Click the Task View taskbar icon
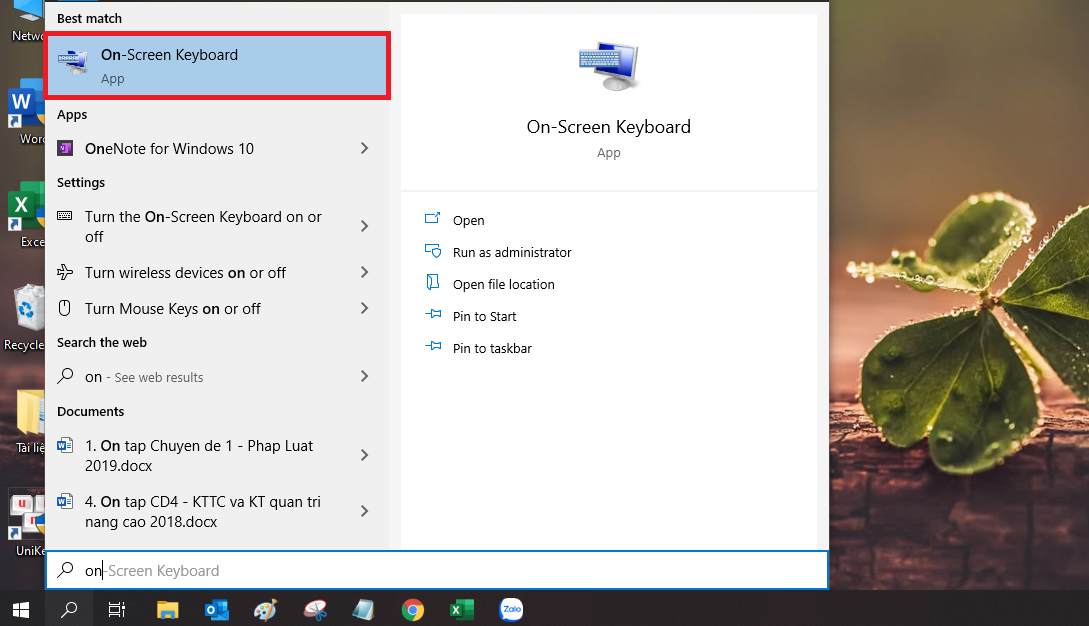Image resolution: width=1089 pixels, height=626 pixels. tap(117, 609)
